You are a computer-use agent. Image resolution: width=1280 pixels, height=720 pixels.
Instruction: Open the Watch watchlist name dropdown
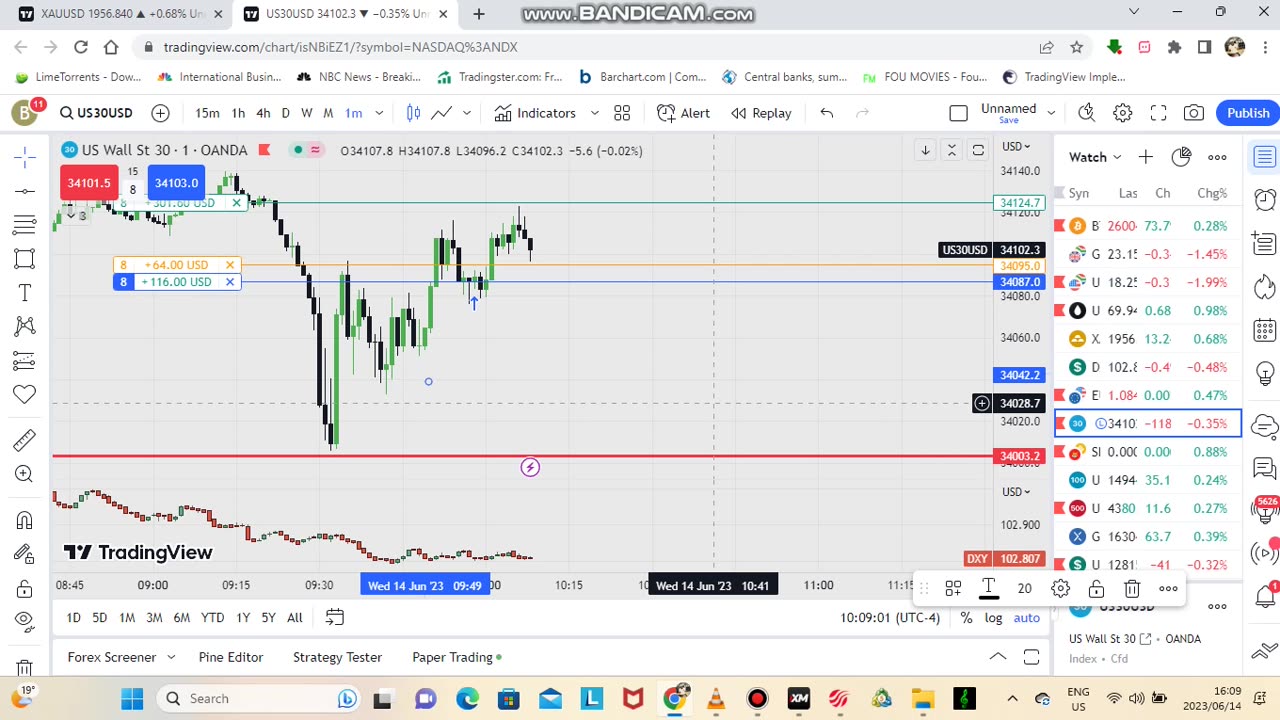tap(1096, 157)
